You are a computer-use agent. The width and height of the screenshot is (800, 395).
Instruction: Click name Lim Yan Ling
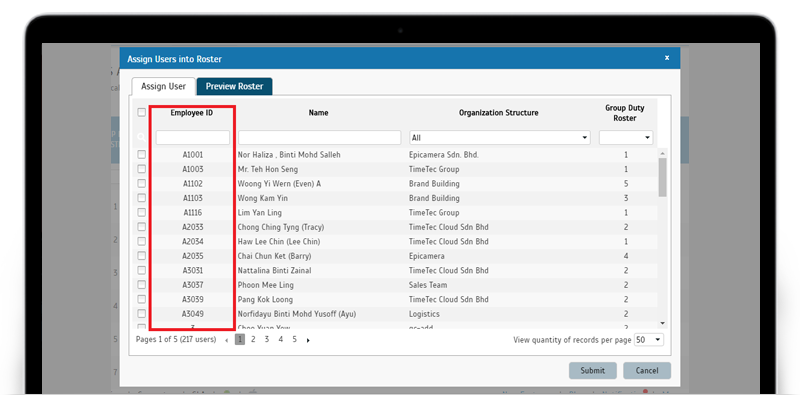click(x=259, y=212)
